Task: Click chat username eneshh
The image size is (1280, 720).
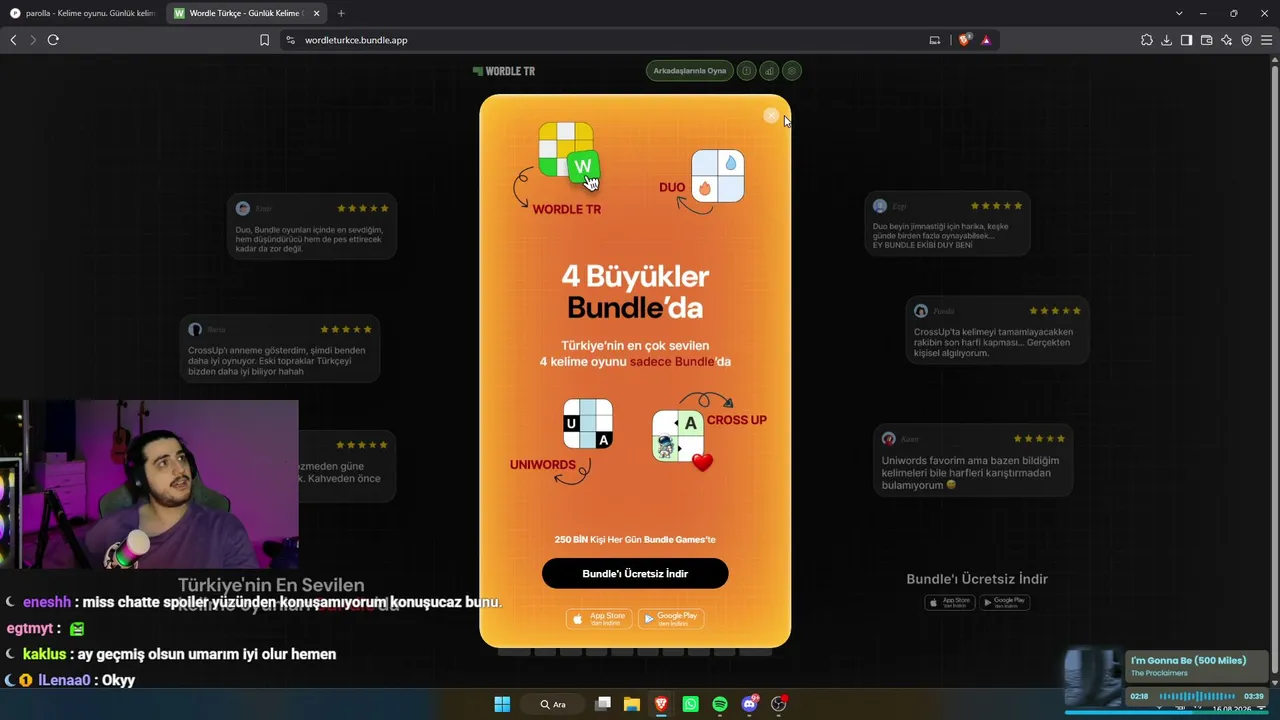Action: 47,602
